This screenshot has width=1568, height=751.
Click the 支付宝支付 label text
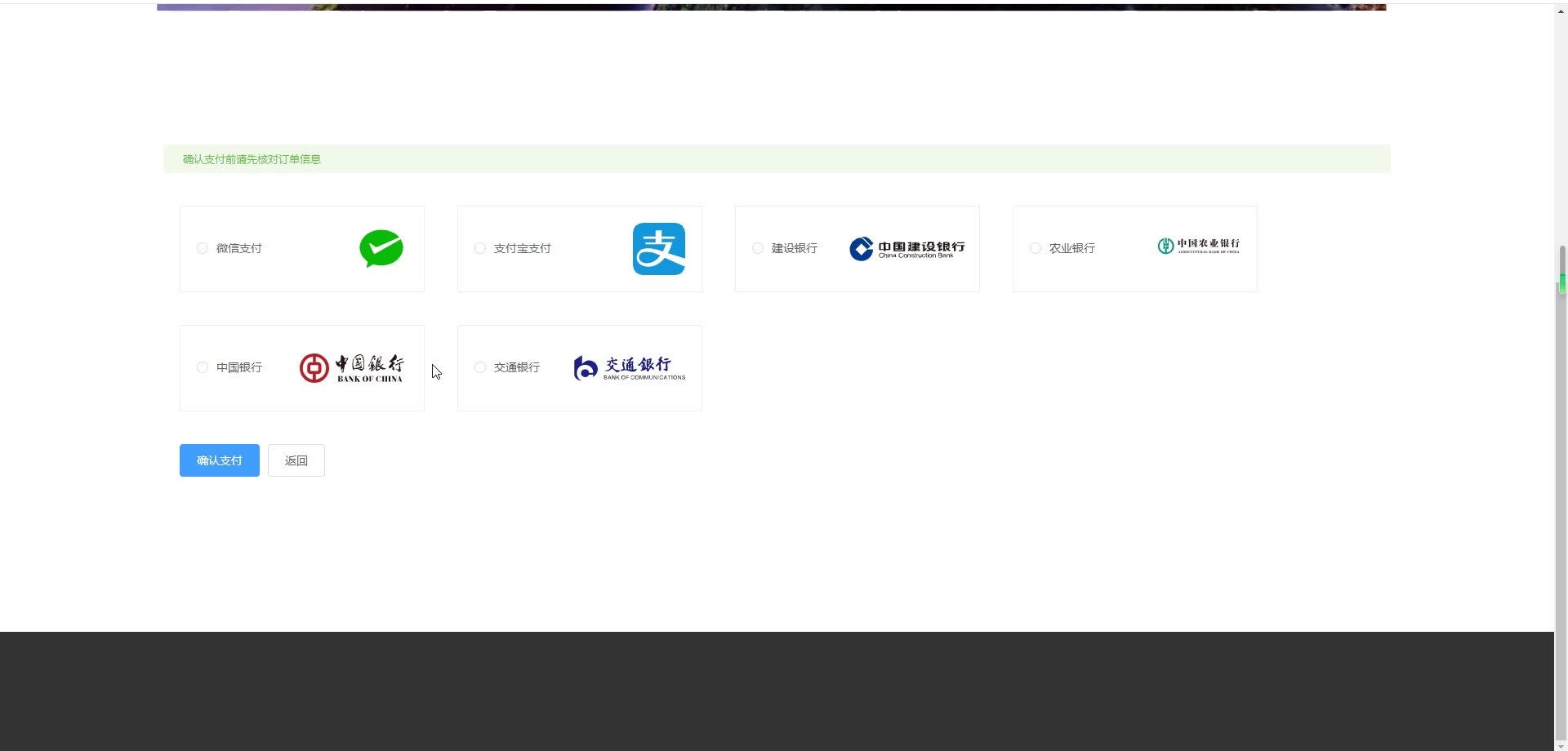click(x=523, y=248)
